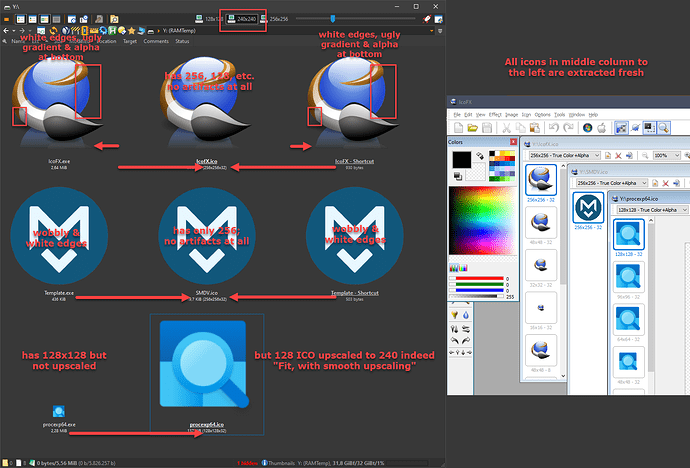Click the magnifier preview icon in IcoFX toolbar
This screenshot has width=690, height=468.
tap(664, 128)
